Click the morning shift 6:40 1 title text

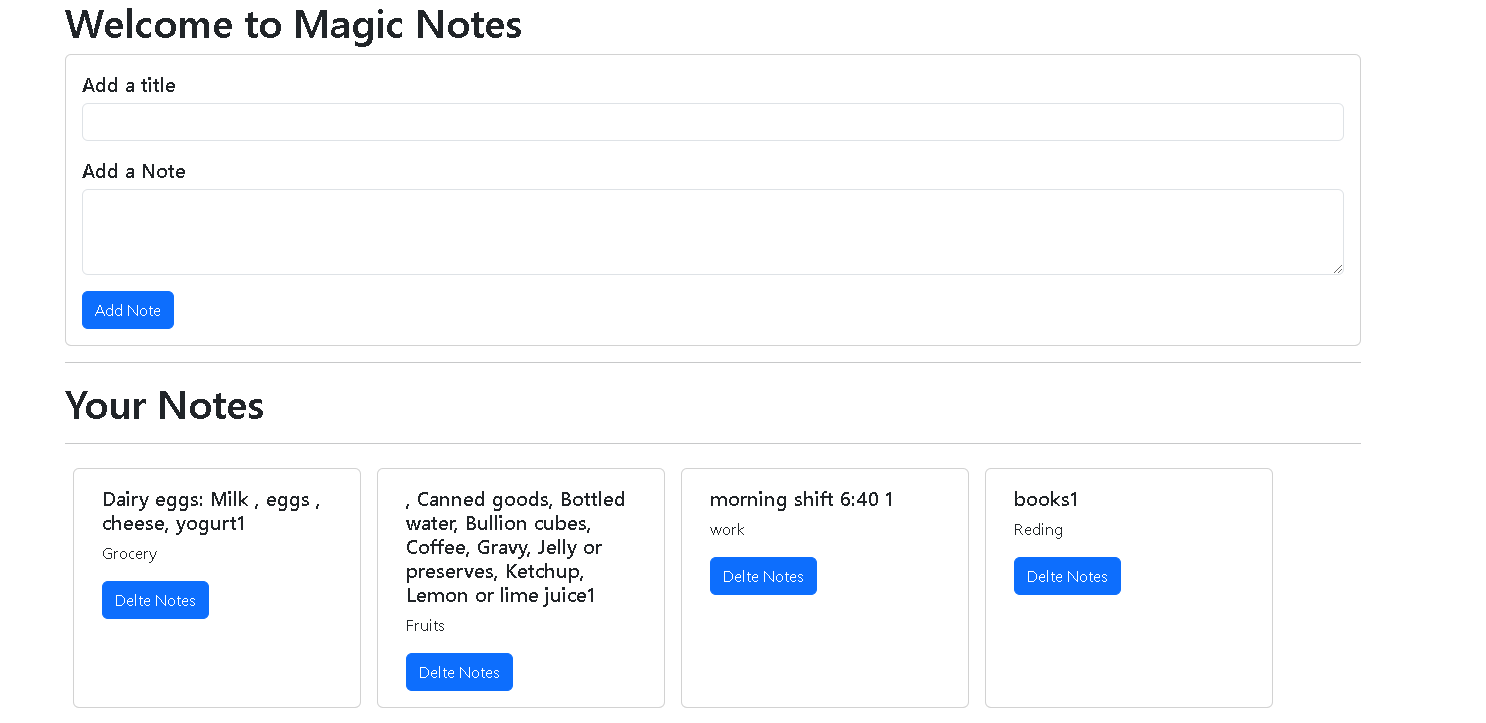(x=800, y=499)
